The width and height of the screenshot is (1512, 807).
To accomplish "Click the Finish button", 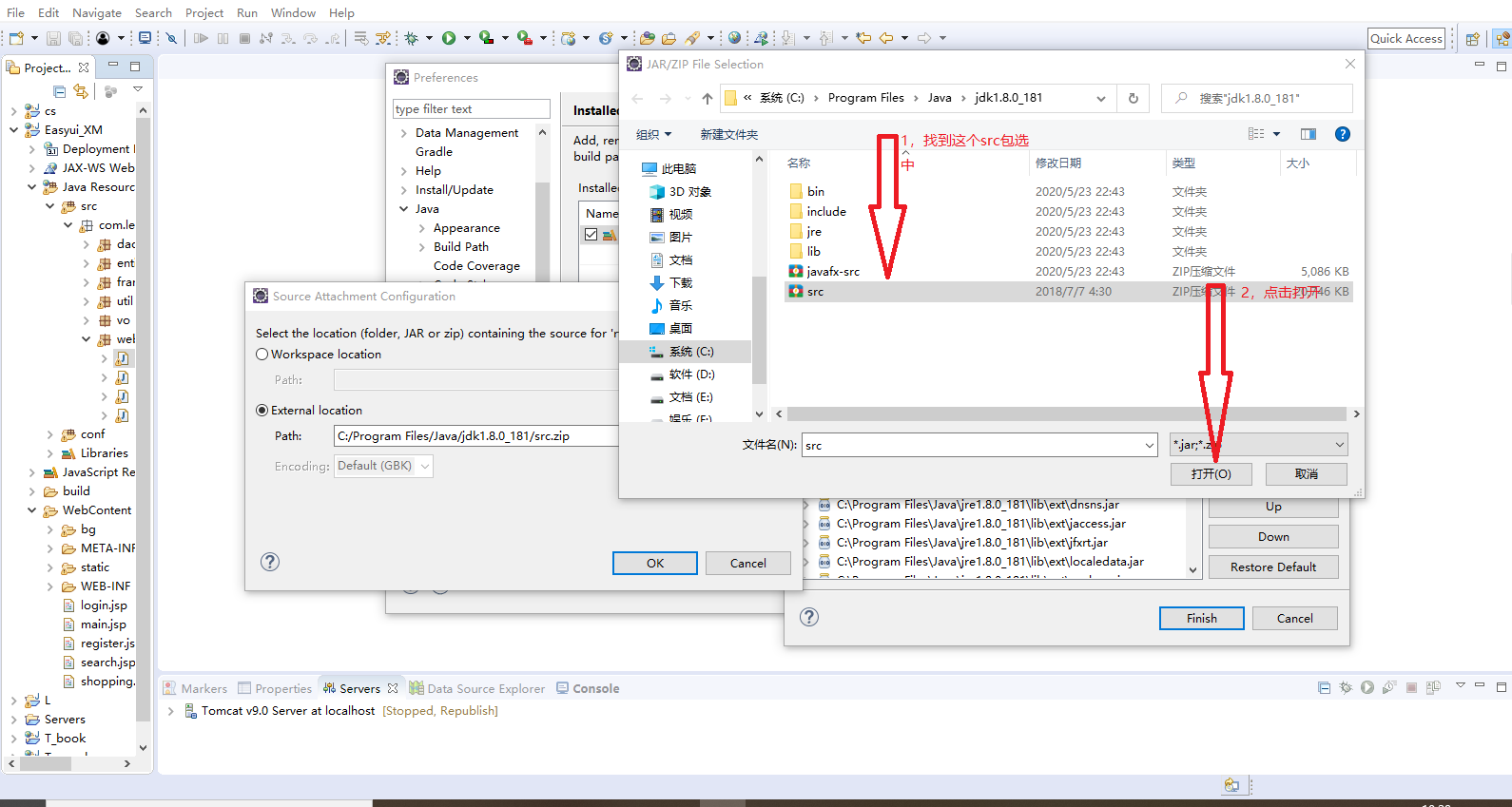I will pos(1201,618).
